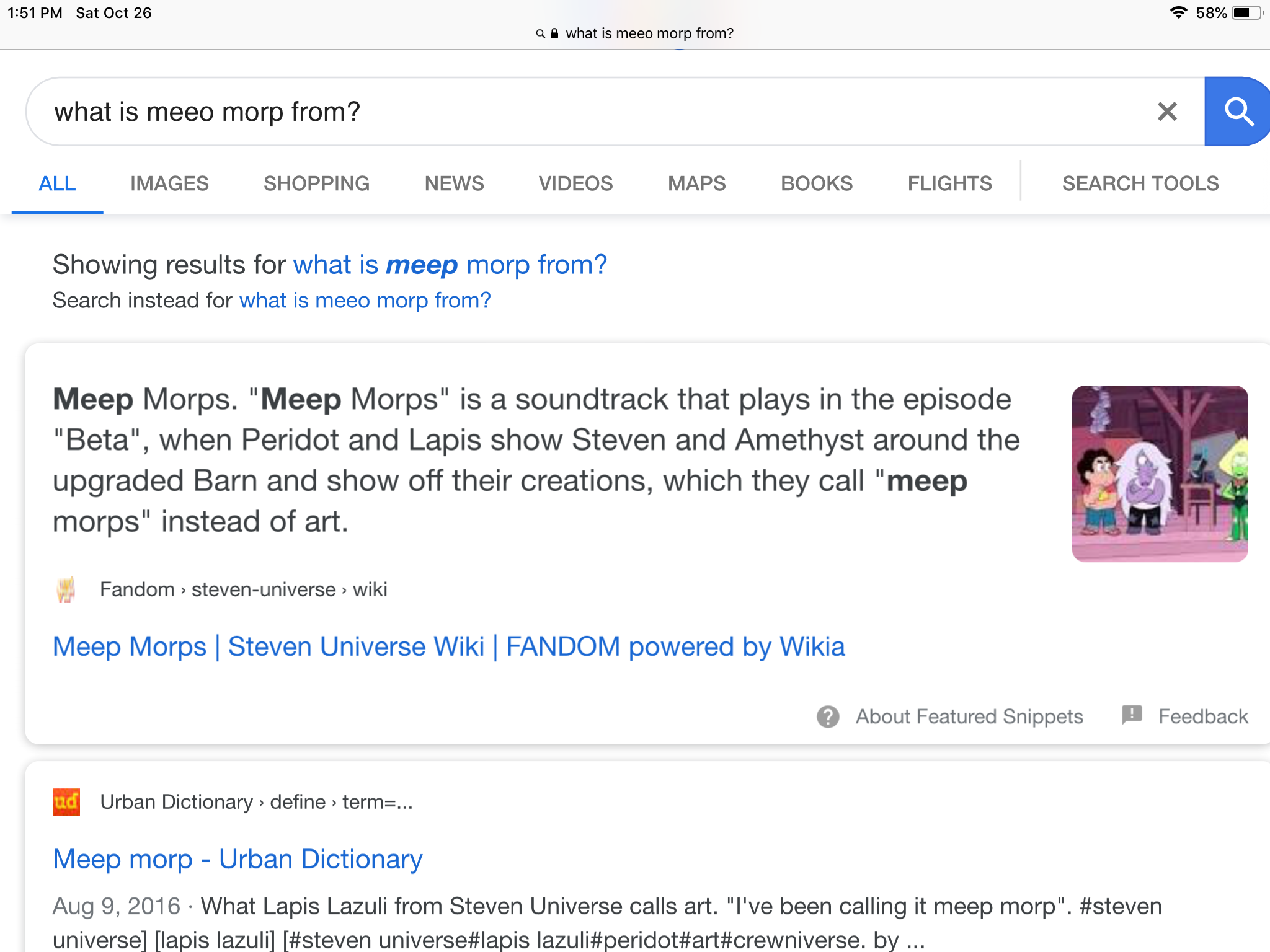Open the Shopping results tab

(x=316, y=183)
